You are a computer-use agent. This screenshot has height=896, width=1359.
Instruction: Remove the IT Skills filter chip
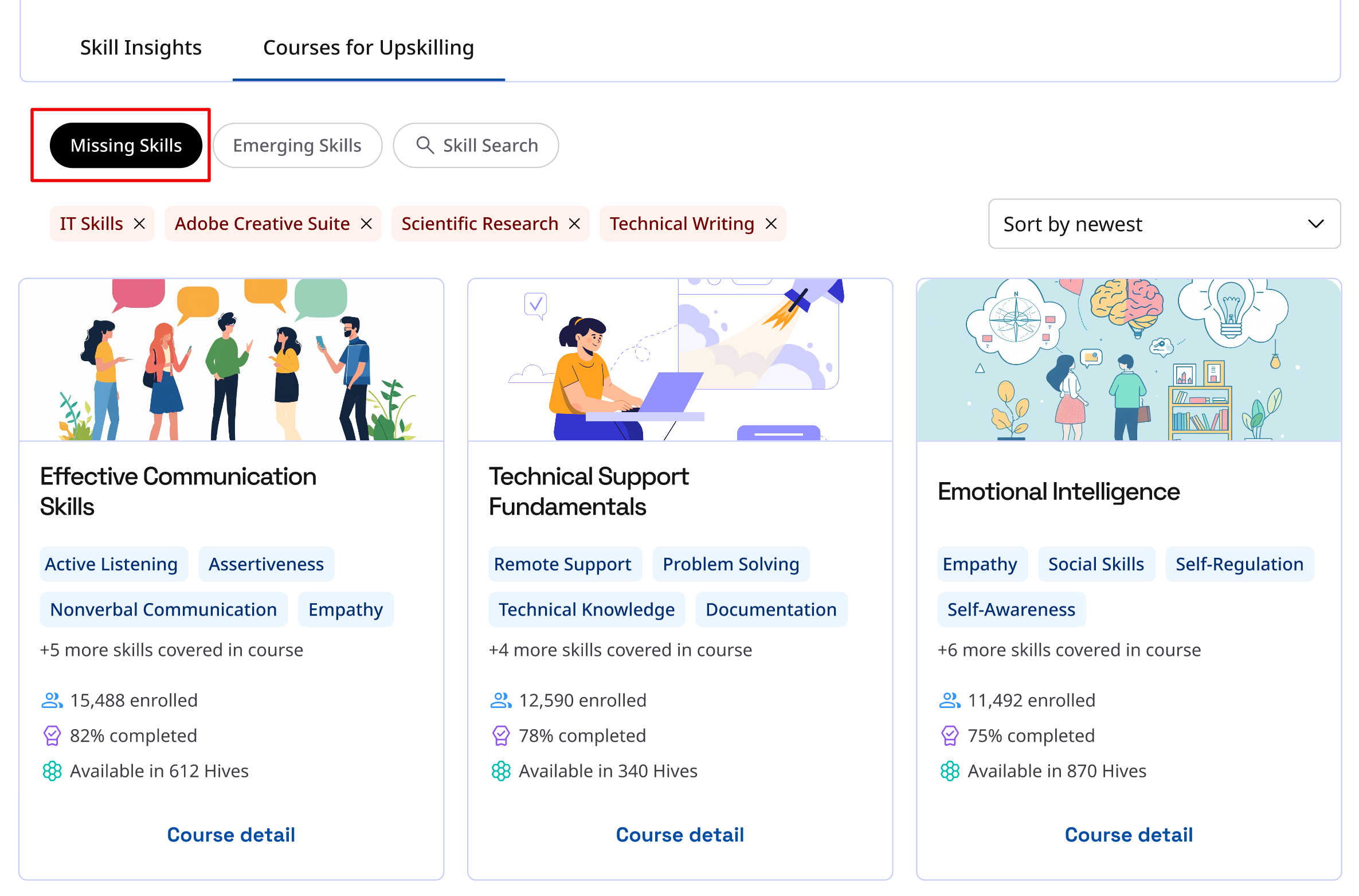(x=139, y=224)
